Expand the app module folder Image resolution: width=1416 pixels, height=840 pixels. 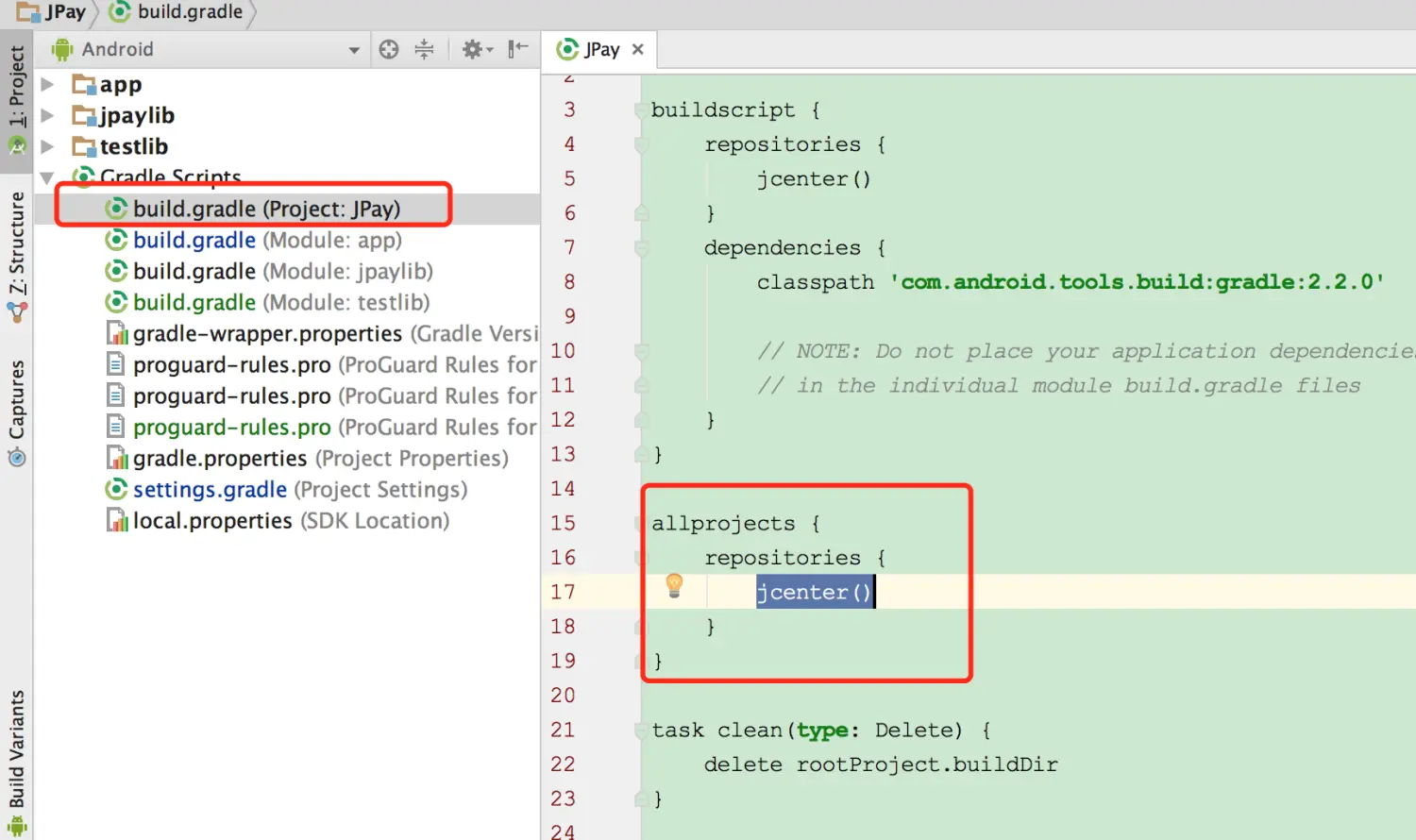coord(47,84)
